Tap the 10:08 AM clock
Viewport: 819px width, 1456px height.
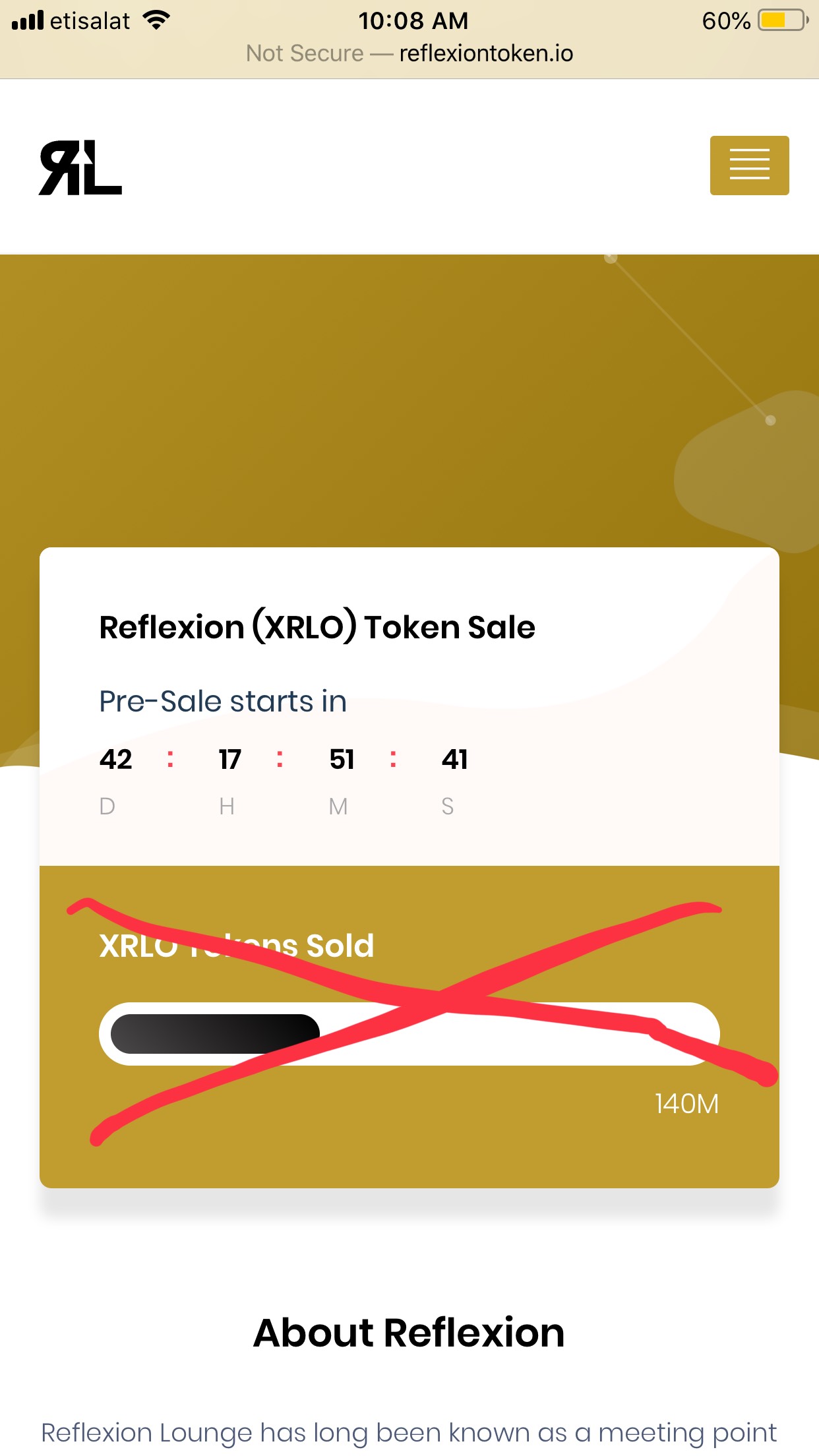[x=413, y=20]
